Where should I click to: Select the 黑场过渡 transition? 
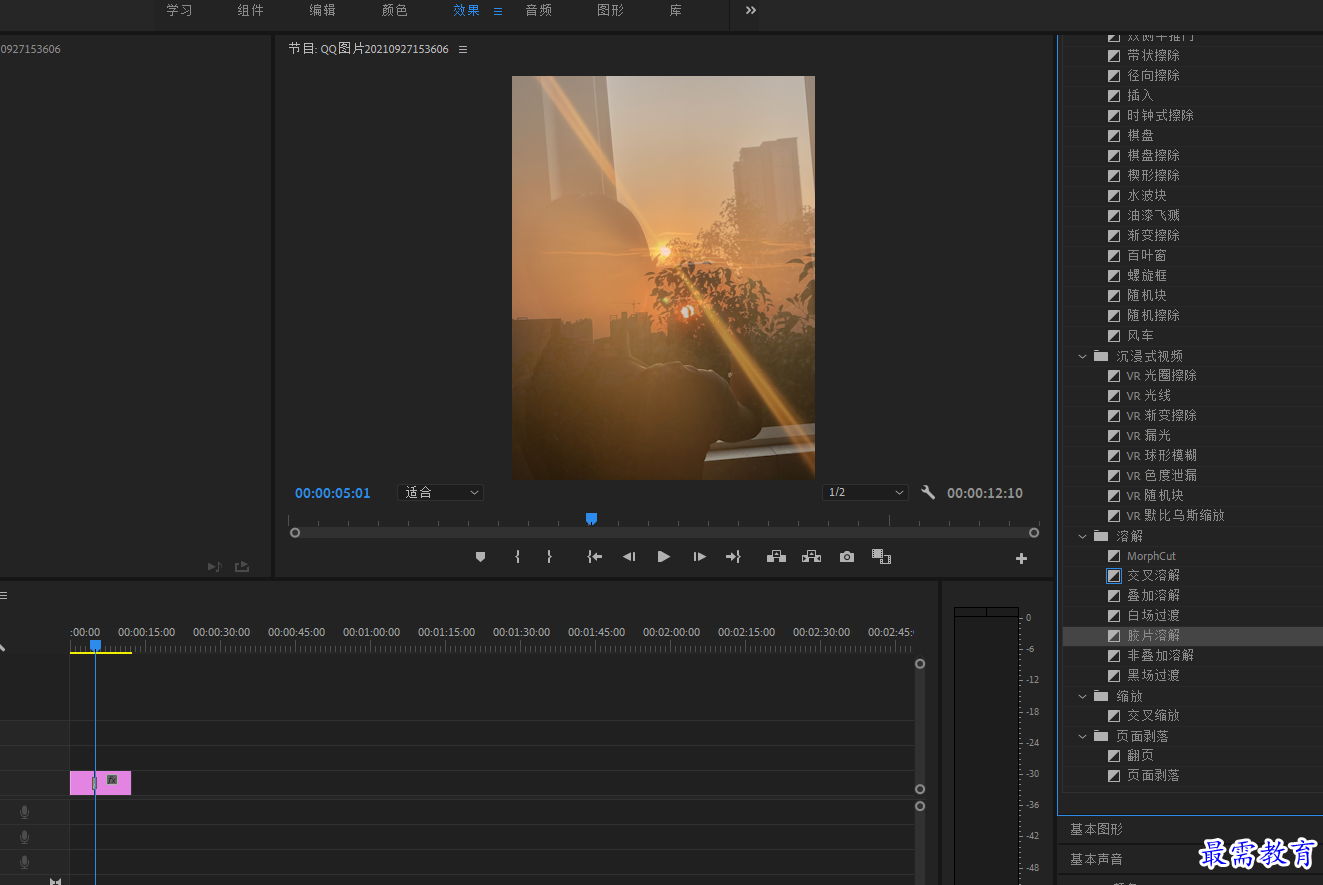click(x=1154, y=676)
